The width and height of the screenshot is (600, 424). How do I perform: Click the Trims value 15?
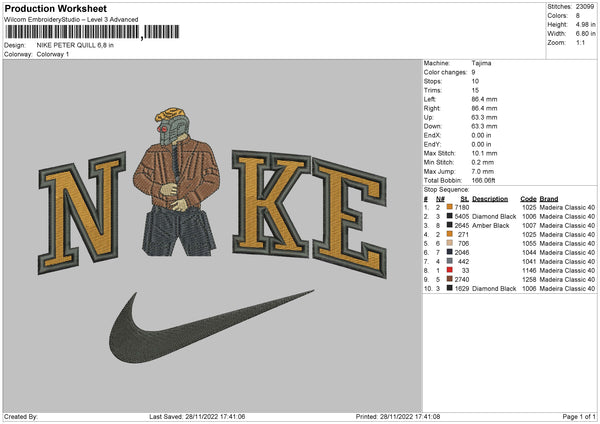click(x=475, y=90)
